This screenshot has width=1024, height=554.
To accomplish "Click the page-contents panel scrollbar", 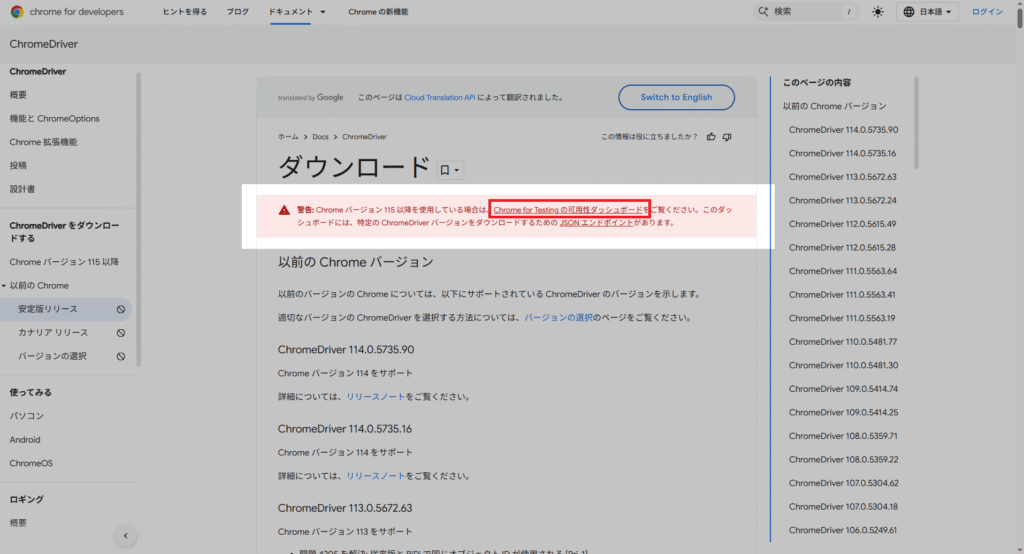I will tap(916, 123).
